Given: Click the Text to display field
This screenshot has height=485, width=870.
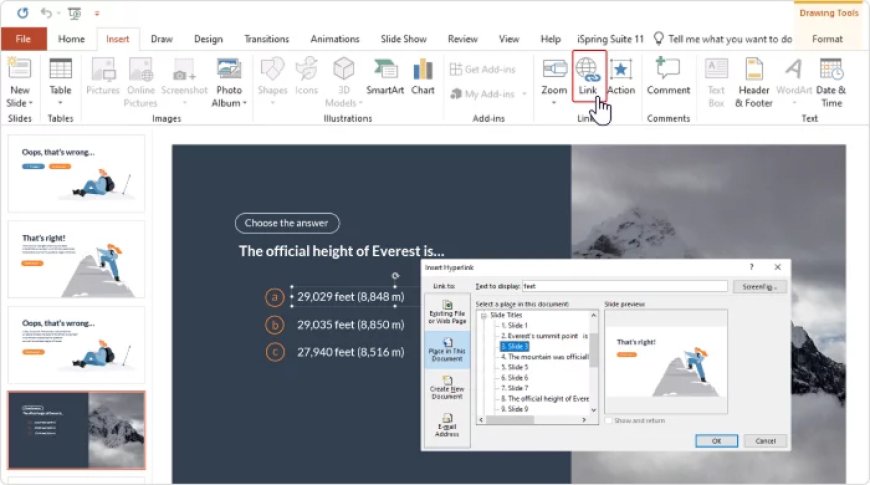Looking at the screenshot, I should pos(625,286).
